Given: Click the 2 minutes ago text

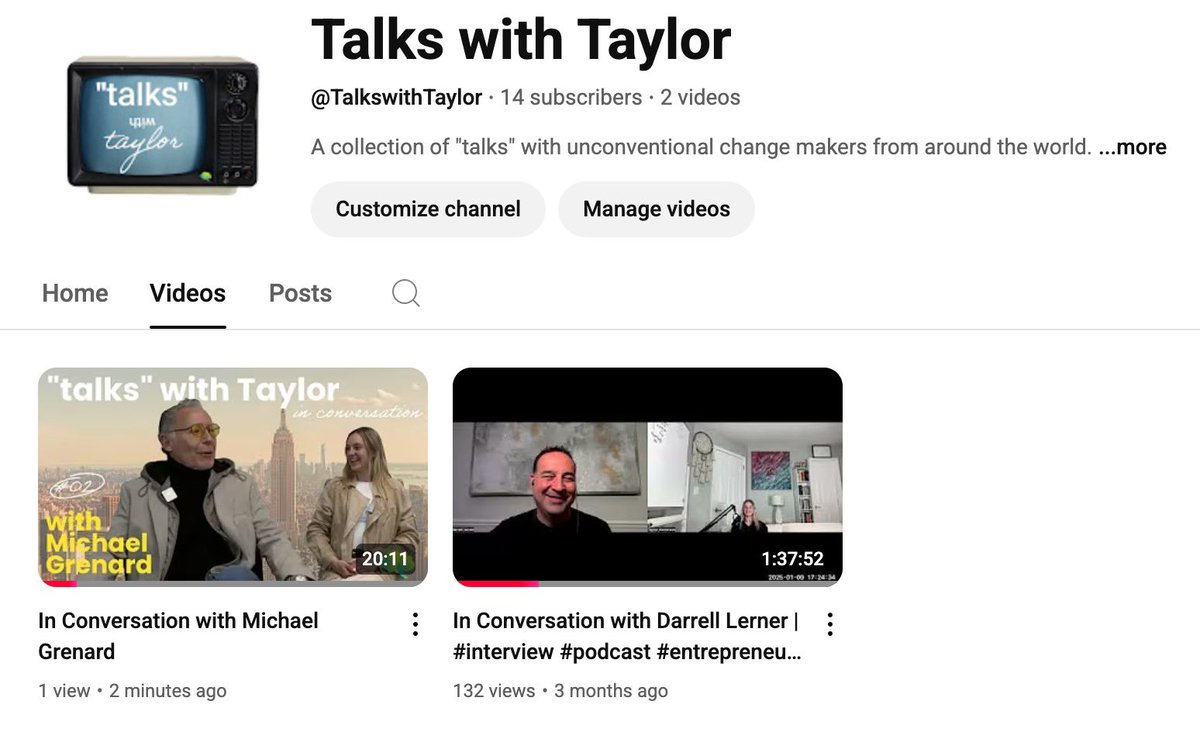Looking at the screenshot, I should click(166, 691).
